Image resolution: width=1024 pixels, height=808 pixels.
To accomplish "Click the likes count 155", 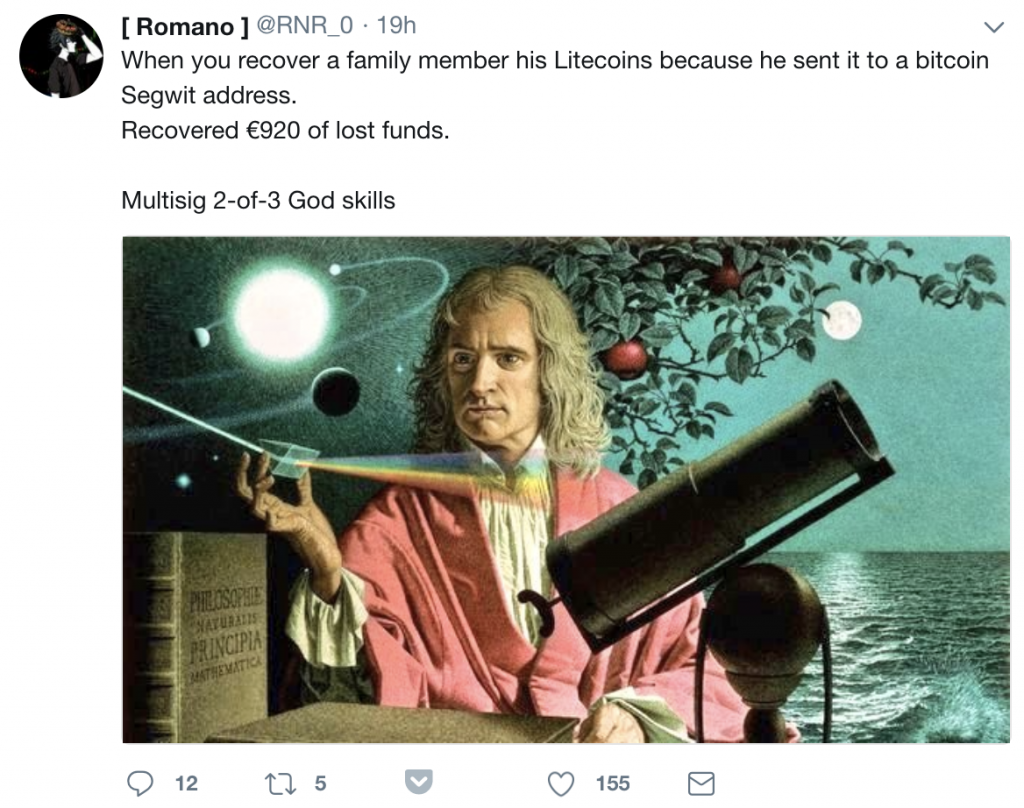I will [x=613, y=783].
